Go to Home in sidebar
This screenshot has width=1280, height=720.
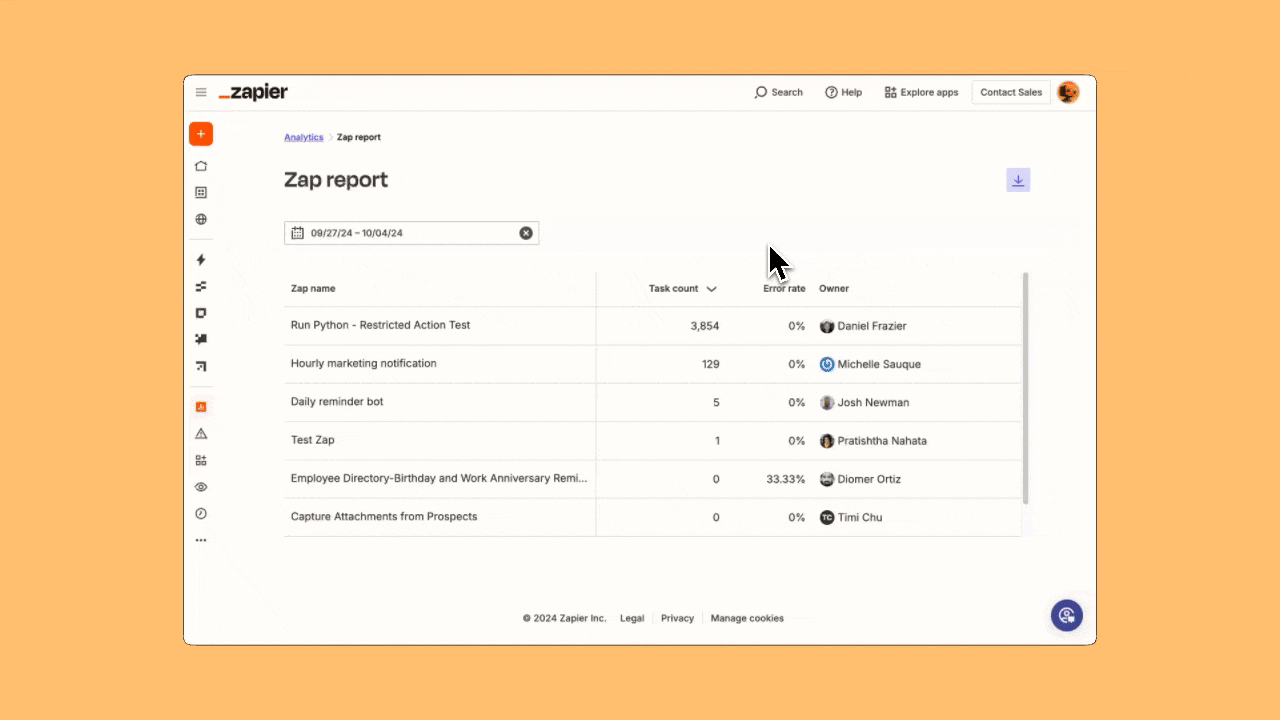pos(201,166)
